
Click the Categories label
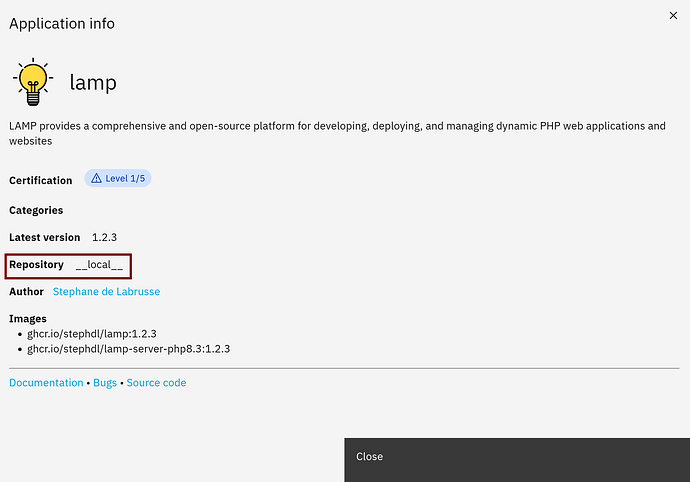coord(36,211)
